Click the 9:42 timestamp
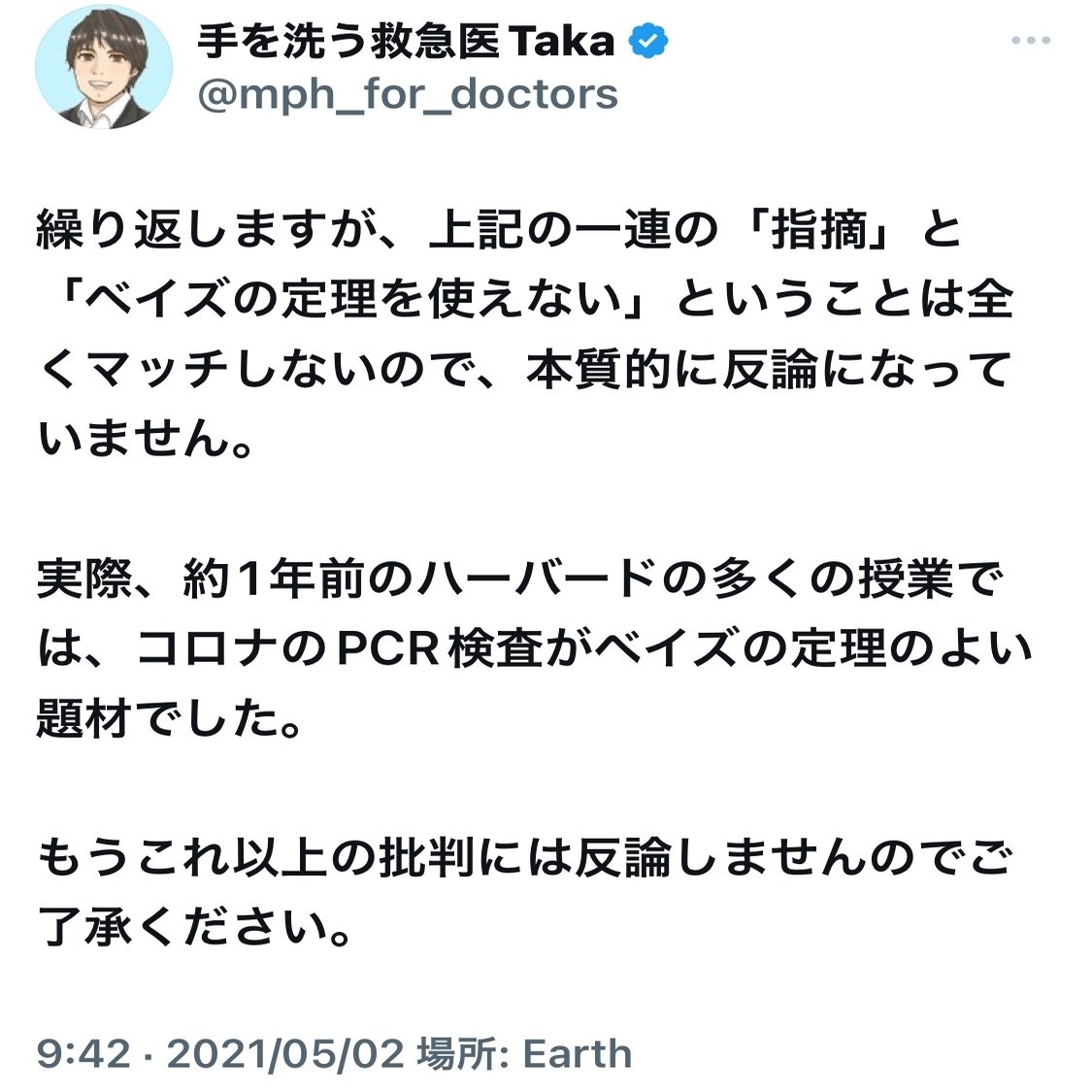The width and height of the screenshot is (1092, 1092). [x=83, y=1053]
